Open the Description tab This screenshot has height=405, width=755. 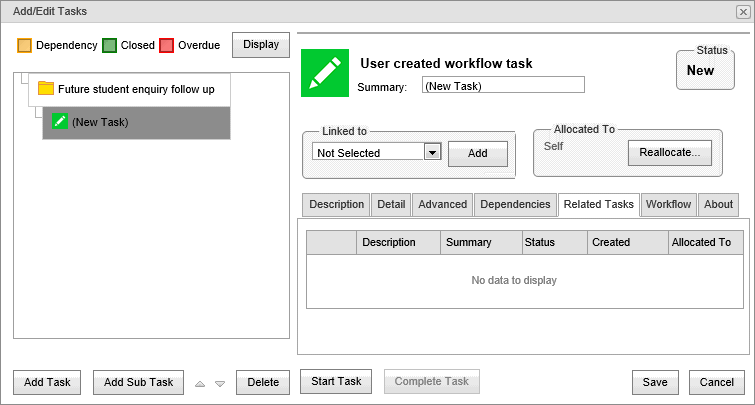coord(336,205)
